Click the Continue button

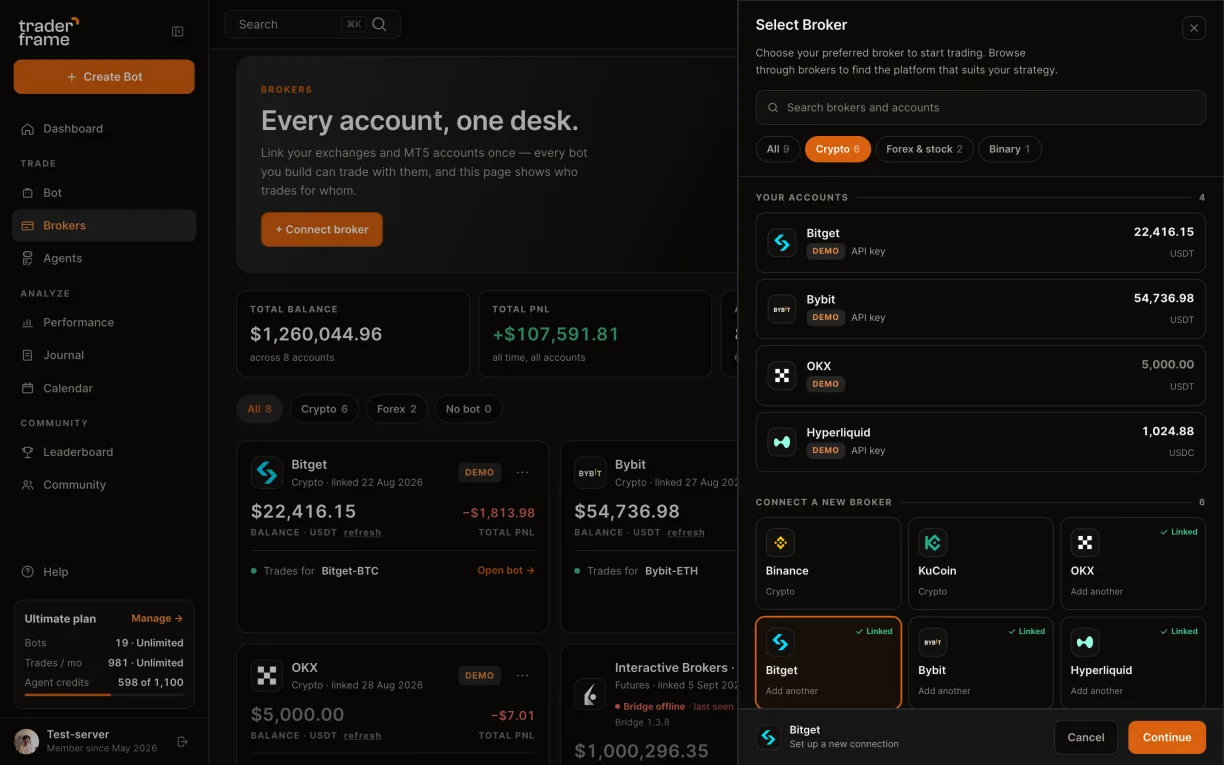click(x=1167, y=737)
